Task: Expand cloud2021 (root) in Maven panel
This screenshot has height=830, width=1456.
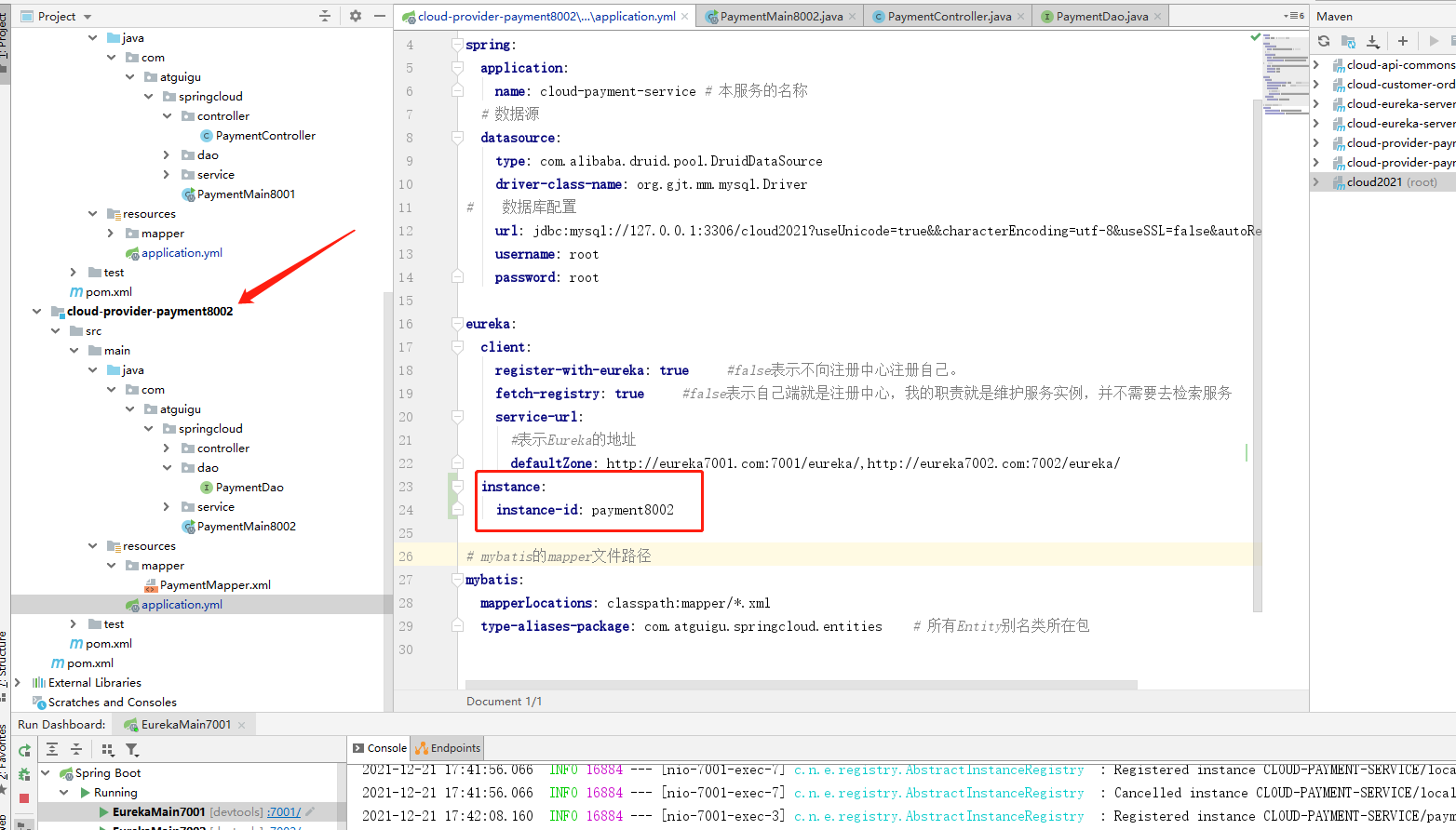Action: [1316, 182]
